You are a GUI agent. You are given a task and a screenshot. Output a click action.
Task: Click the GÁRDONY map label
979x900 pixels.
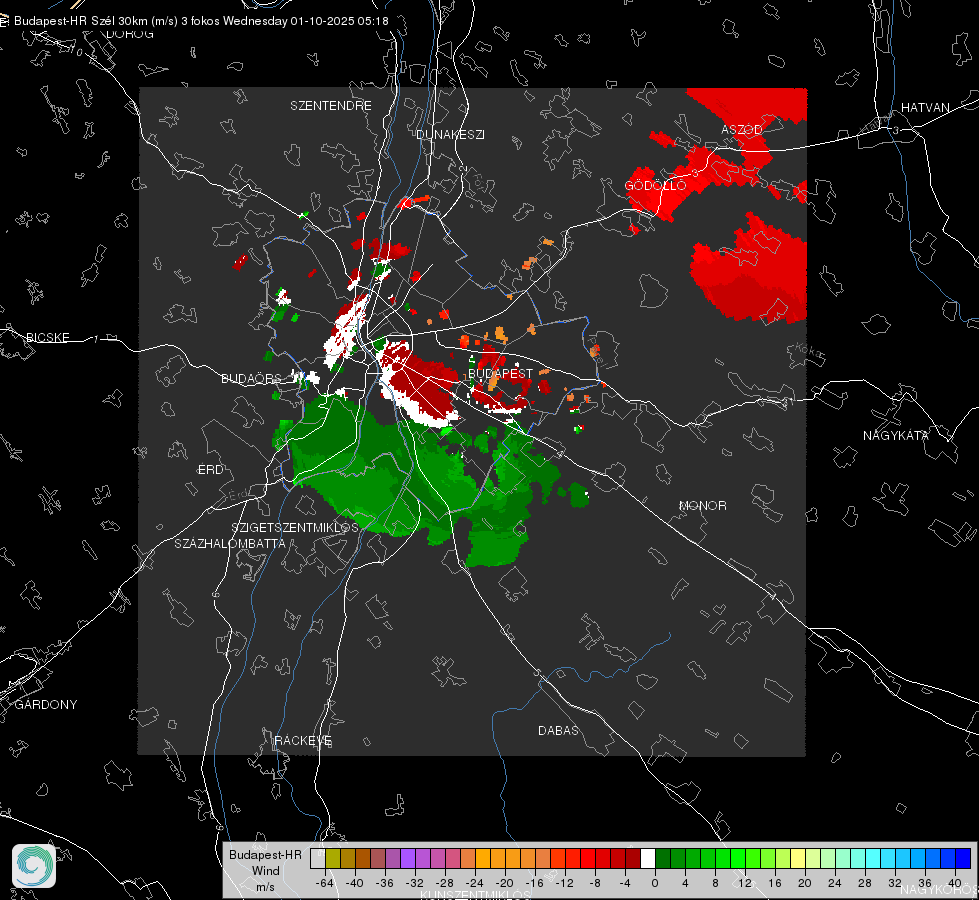(46, 705)
